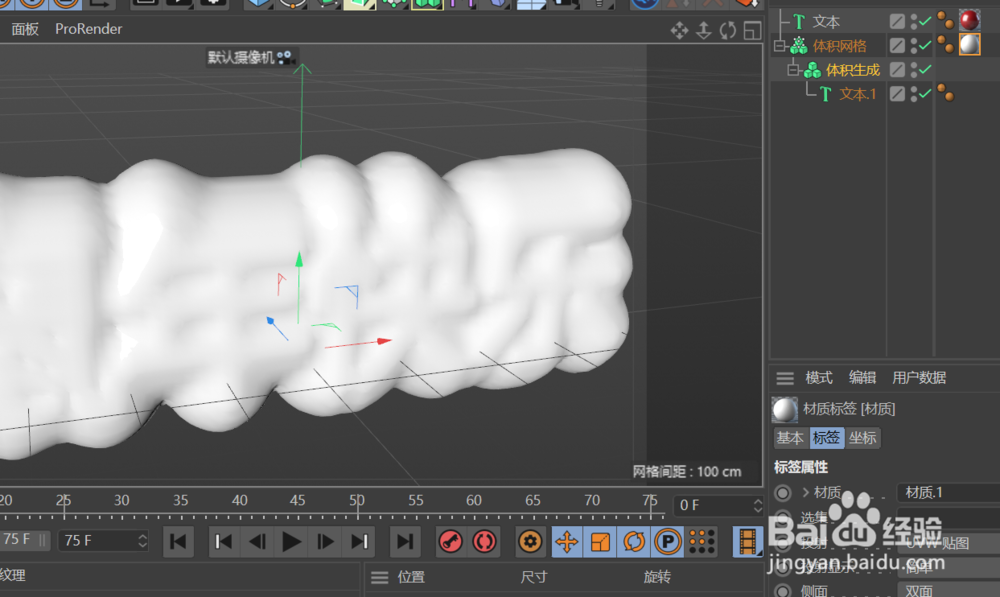This screenshot has height=597, width=1000.
Task: Toggle scale keying icon in playback bar
Action: pyautogui.click(x=601, y=542)
